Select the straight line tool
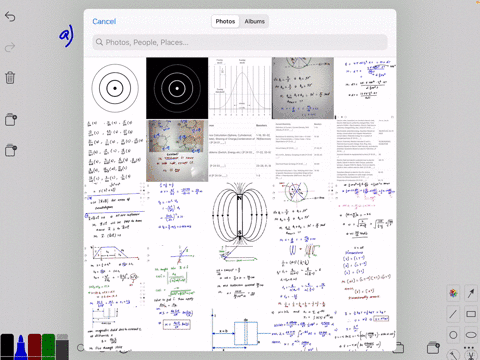 click(453, 314)
